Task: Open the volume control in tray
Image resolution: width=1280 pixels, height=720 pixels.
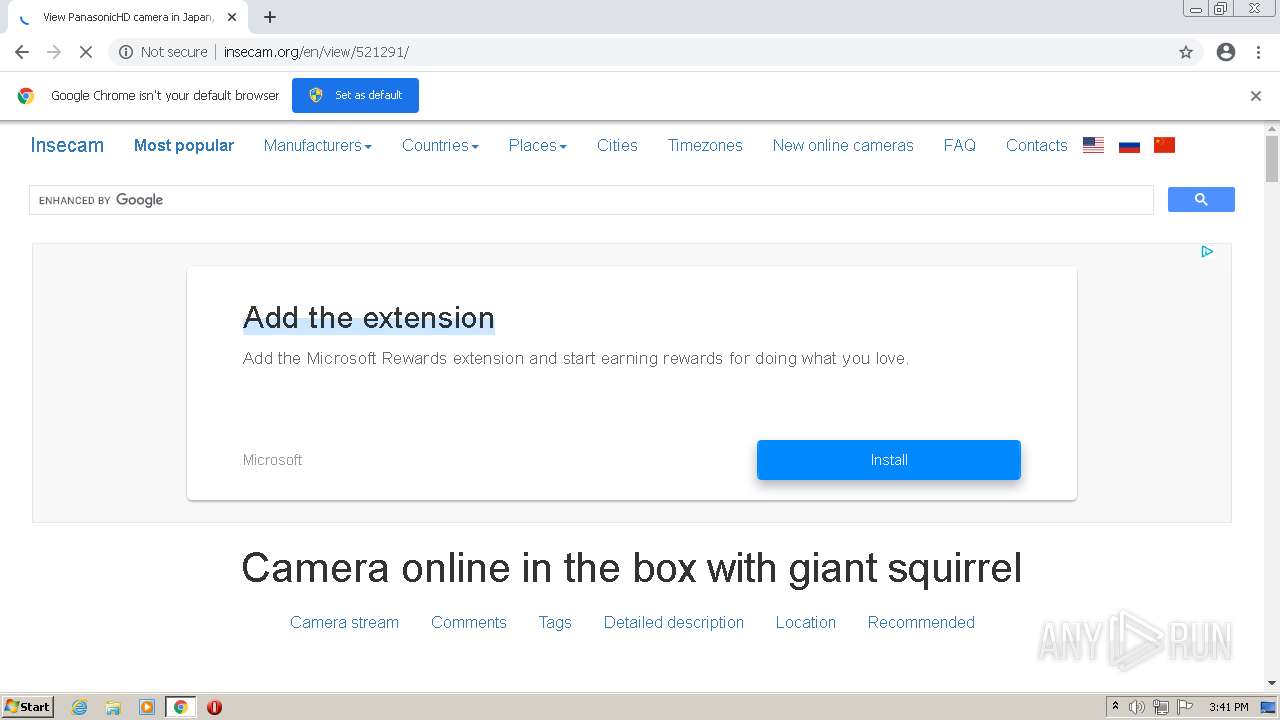Action: coord(1137,707)
